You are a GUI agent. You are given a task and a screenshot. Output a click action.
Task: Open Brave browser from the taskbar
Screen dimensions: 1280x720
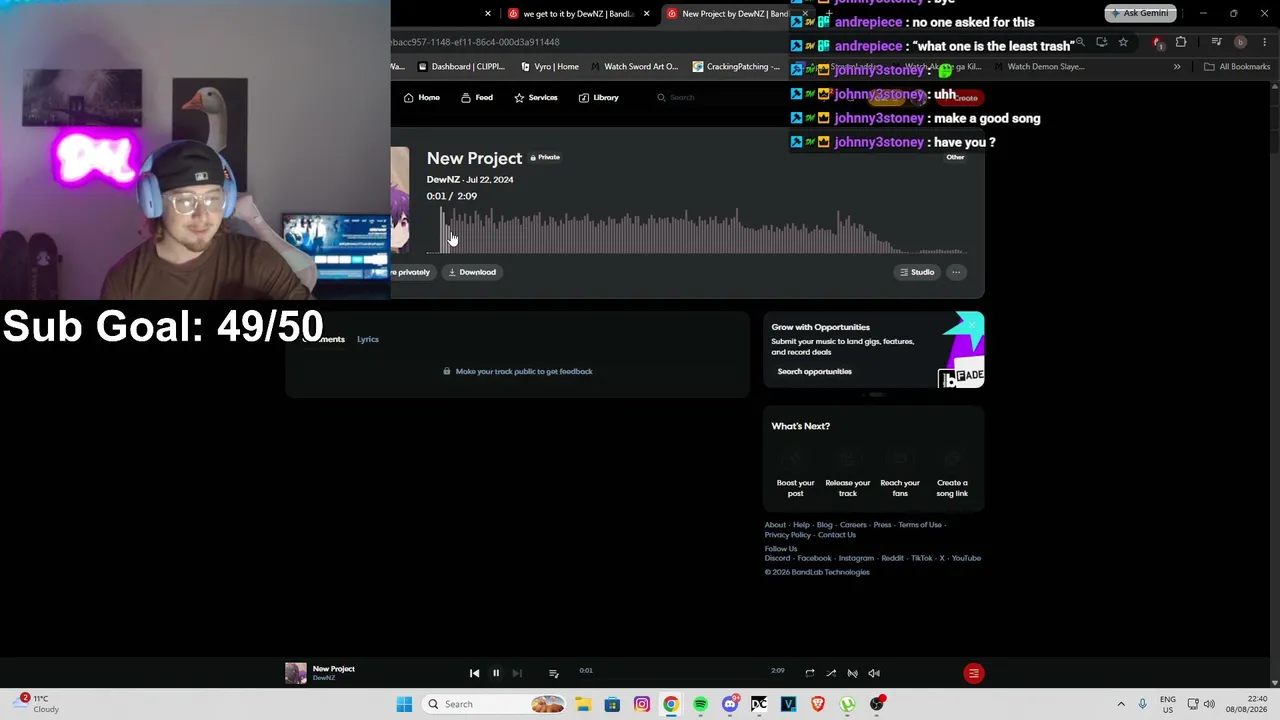[818, 704]
